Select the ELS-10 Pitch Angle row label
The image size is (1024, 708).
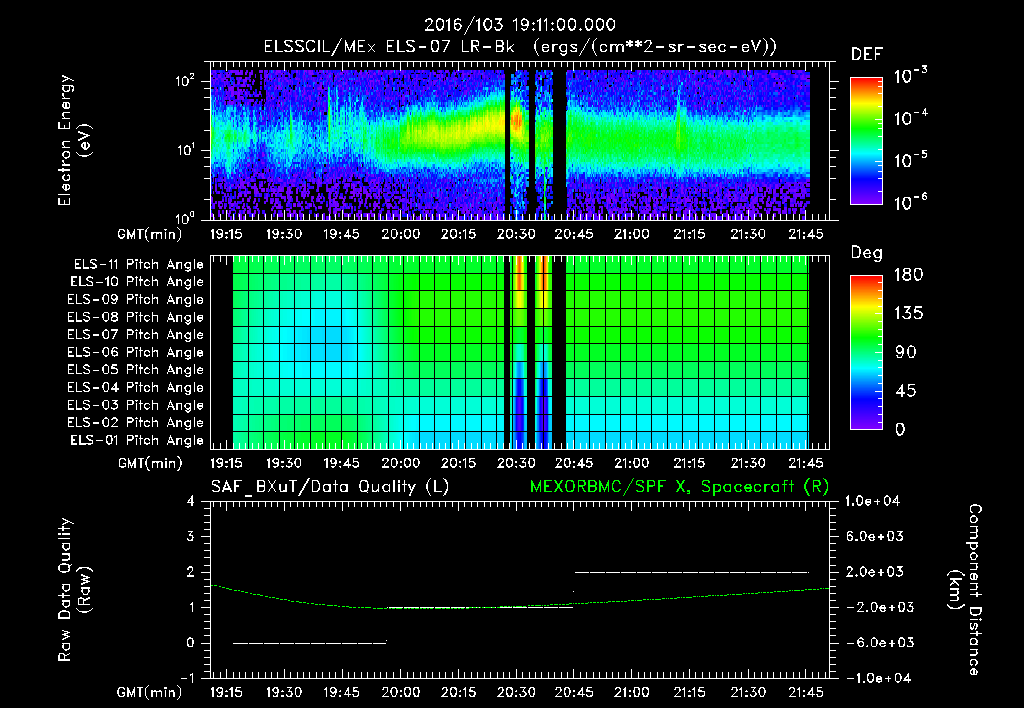137,282
